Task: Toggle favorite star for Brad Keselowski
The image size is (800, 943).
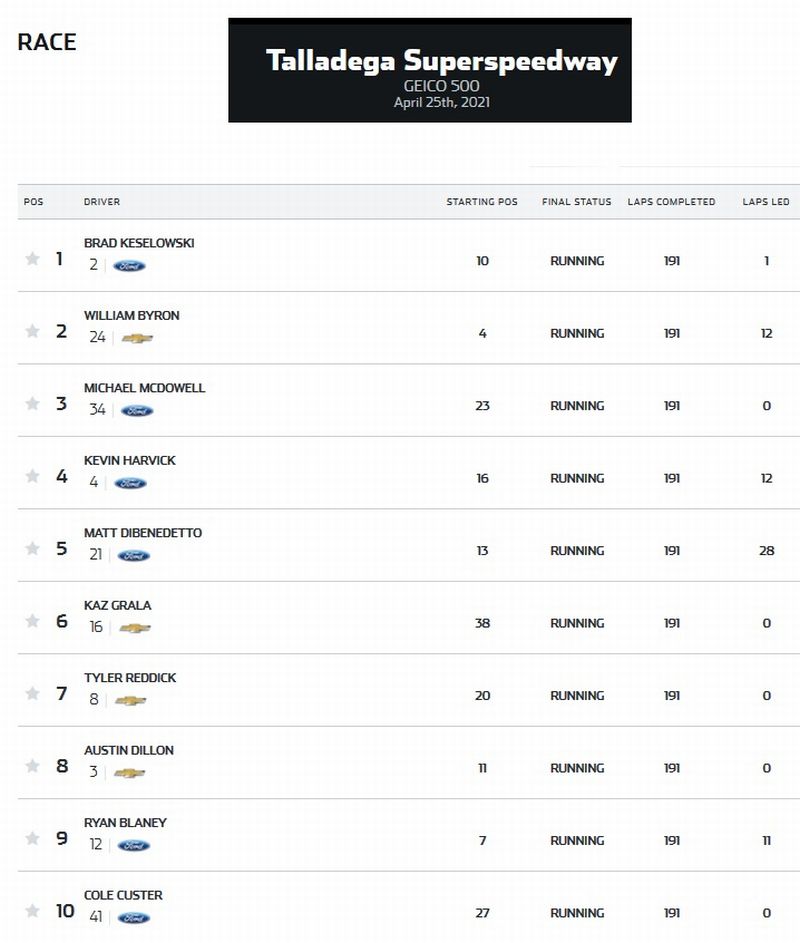Action: 32,259
